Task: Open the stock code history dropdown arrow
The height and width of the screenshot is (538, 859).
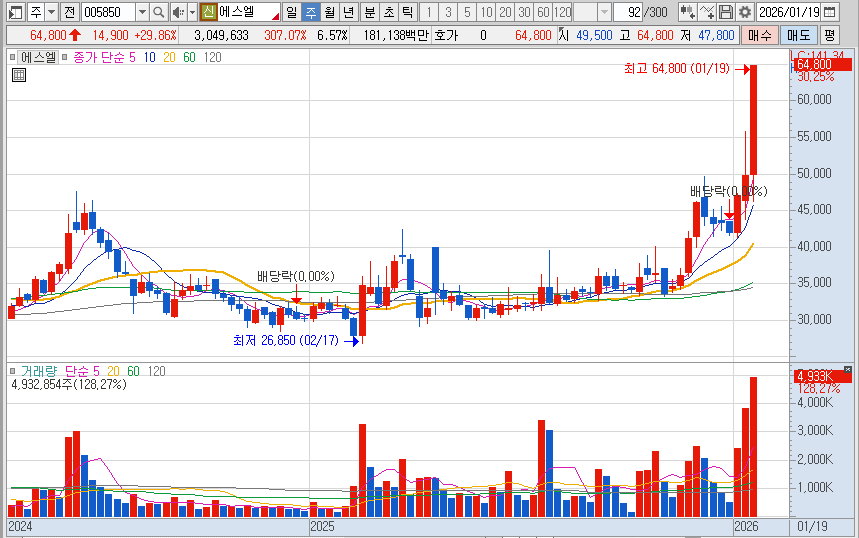Action: point(142,12)
